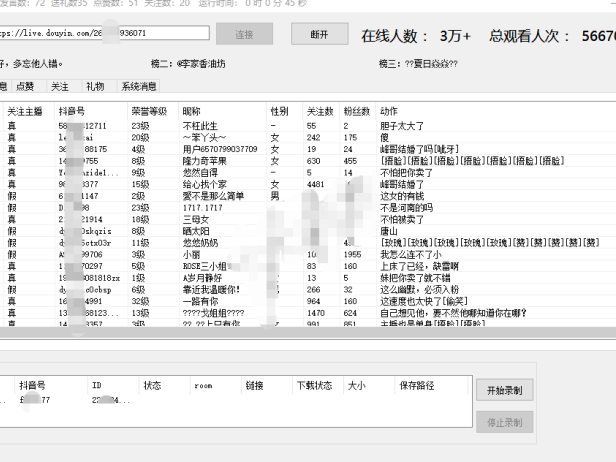Switch to the 系统消息 system messages tab
Image resolution: width=616 pixels, height=462 pixels.
click(139, 86)
